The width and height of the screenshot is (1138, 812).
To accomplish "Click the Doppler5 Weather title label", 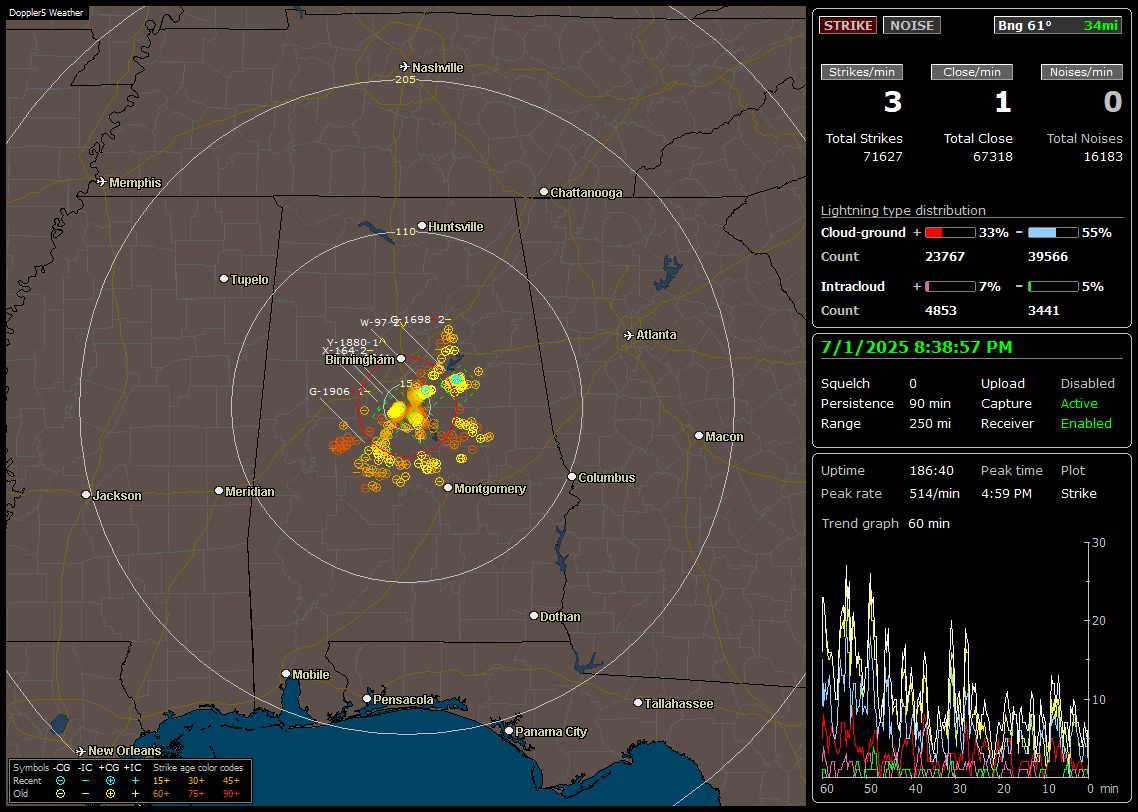I will tap(46, 12).
